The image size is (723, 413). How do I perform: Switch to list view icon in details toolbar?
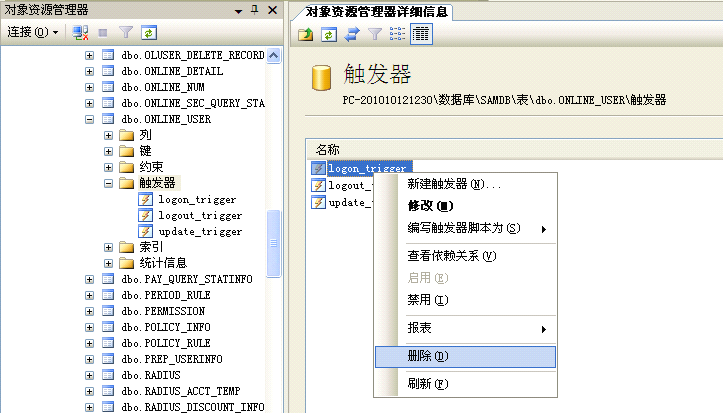[398, 34]
